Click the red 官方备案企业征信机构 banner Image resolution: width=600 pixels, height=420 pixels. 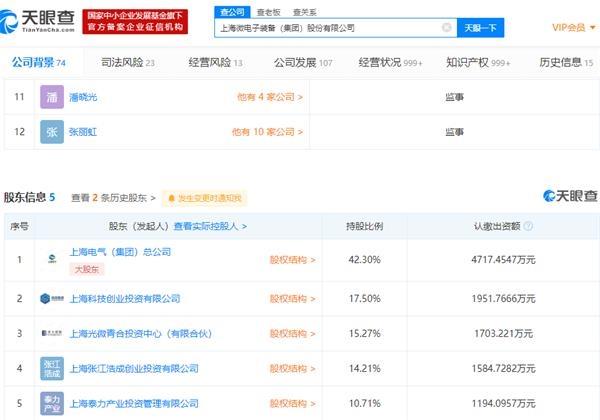click(135, 21)
